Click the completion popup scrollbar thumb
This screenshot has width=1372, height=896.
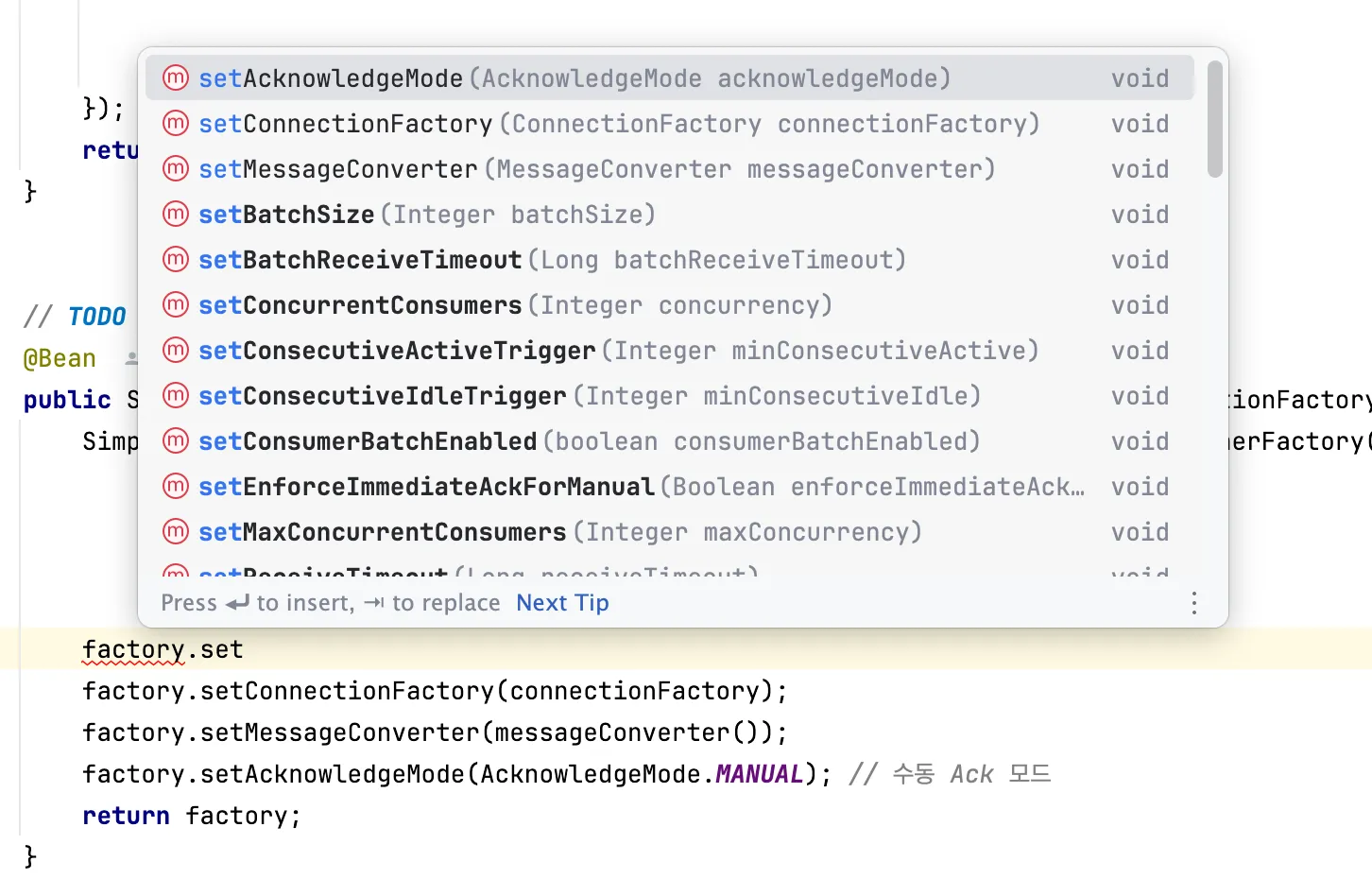[1215, 120]
